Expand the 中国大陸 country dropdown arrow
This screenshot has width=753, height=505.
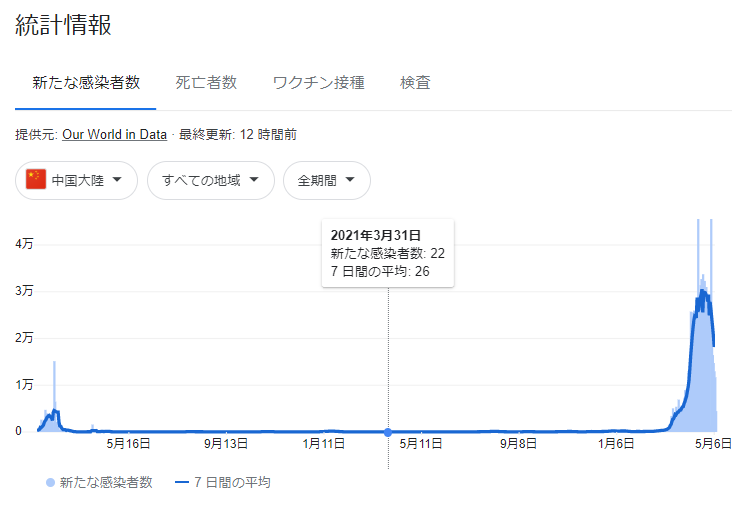pos(117,180)
